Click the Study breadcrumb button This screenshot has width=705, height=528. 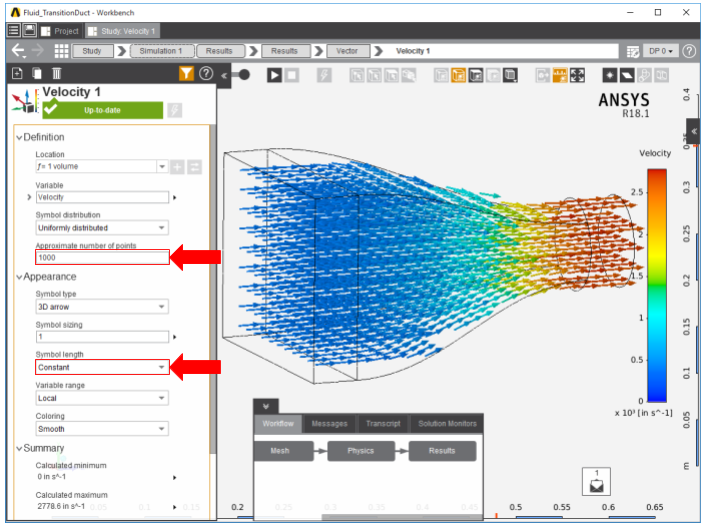pos(92,51)
